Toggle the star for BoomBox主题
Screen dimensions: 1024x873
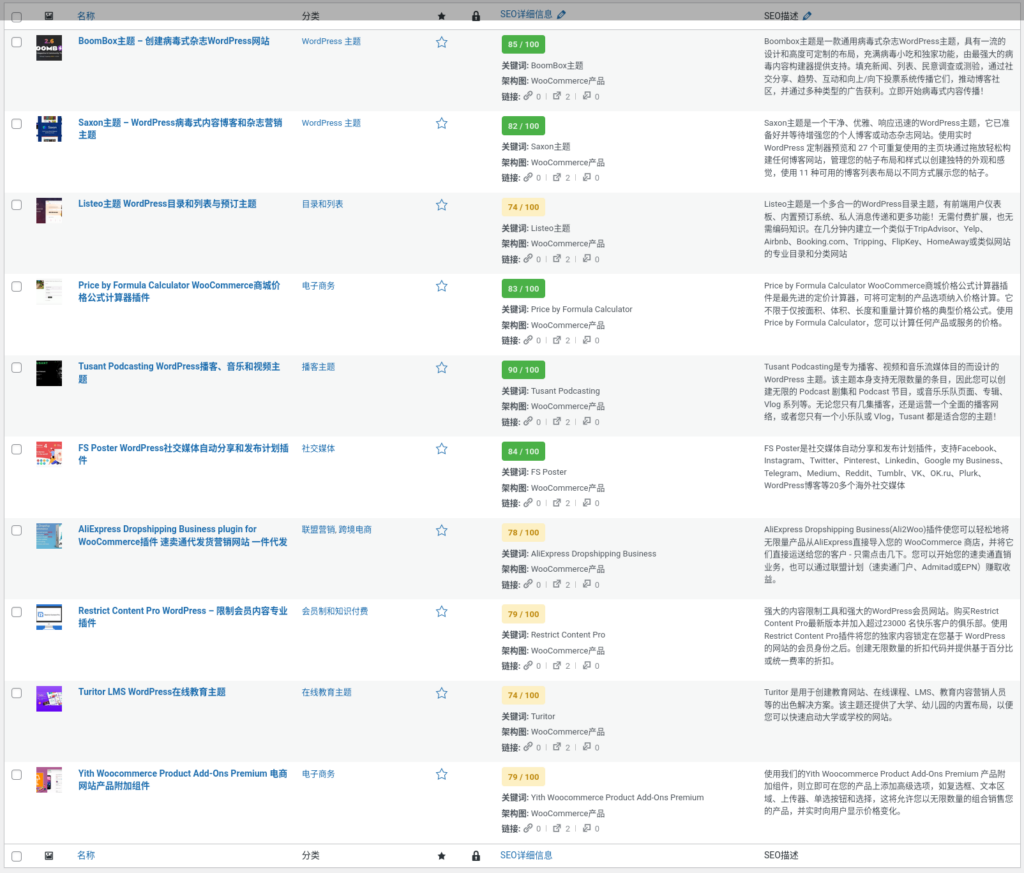tap(442, 42)
